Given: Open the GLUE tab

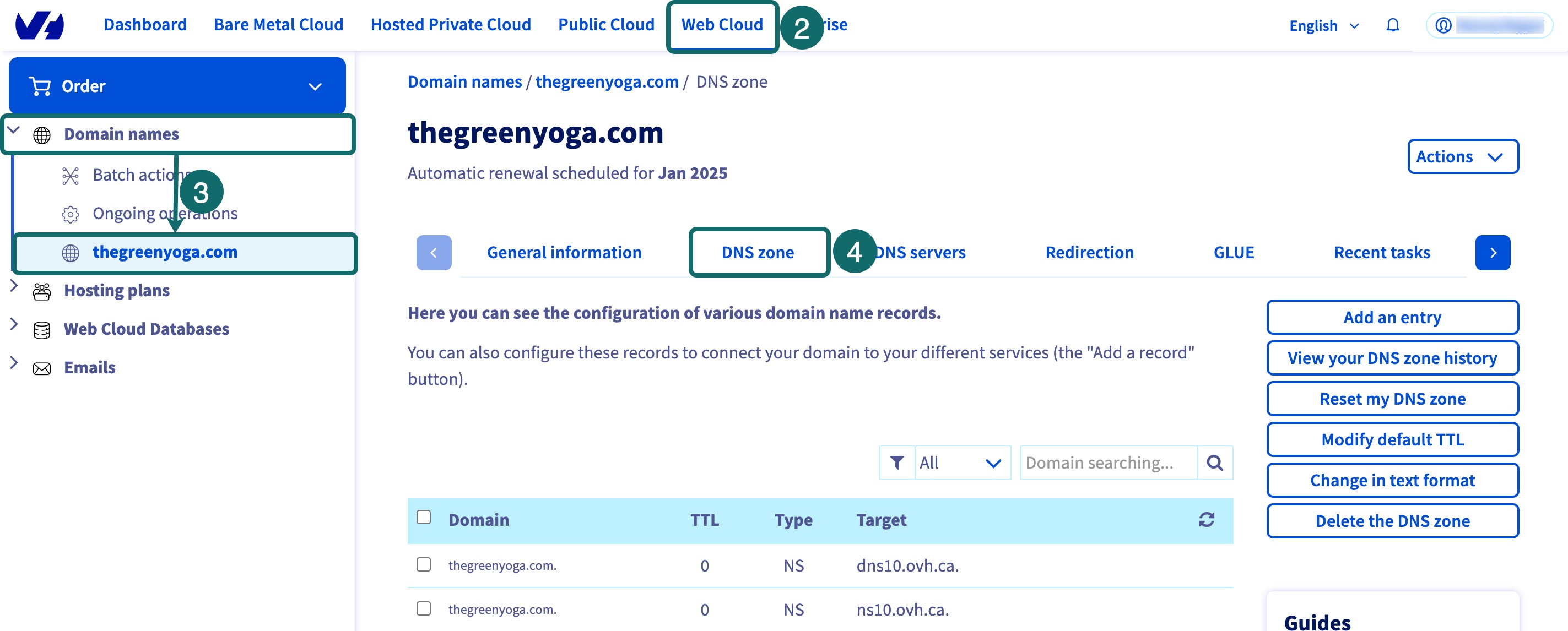Looking at the screenshot, I should 1234,253.
